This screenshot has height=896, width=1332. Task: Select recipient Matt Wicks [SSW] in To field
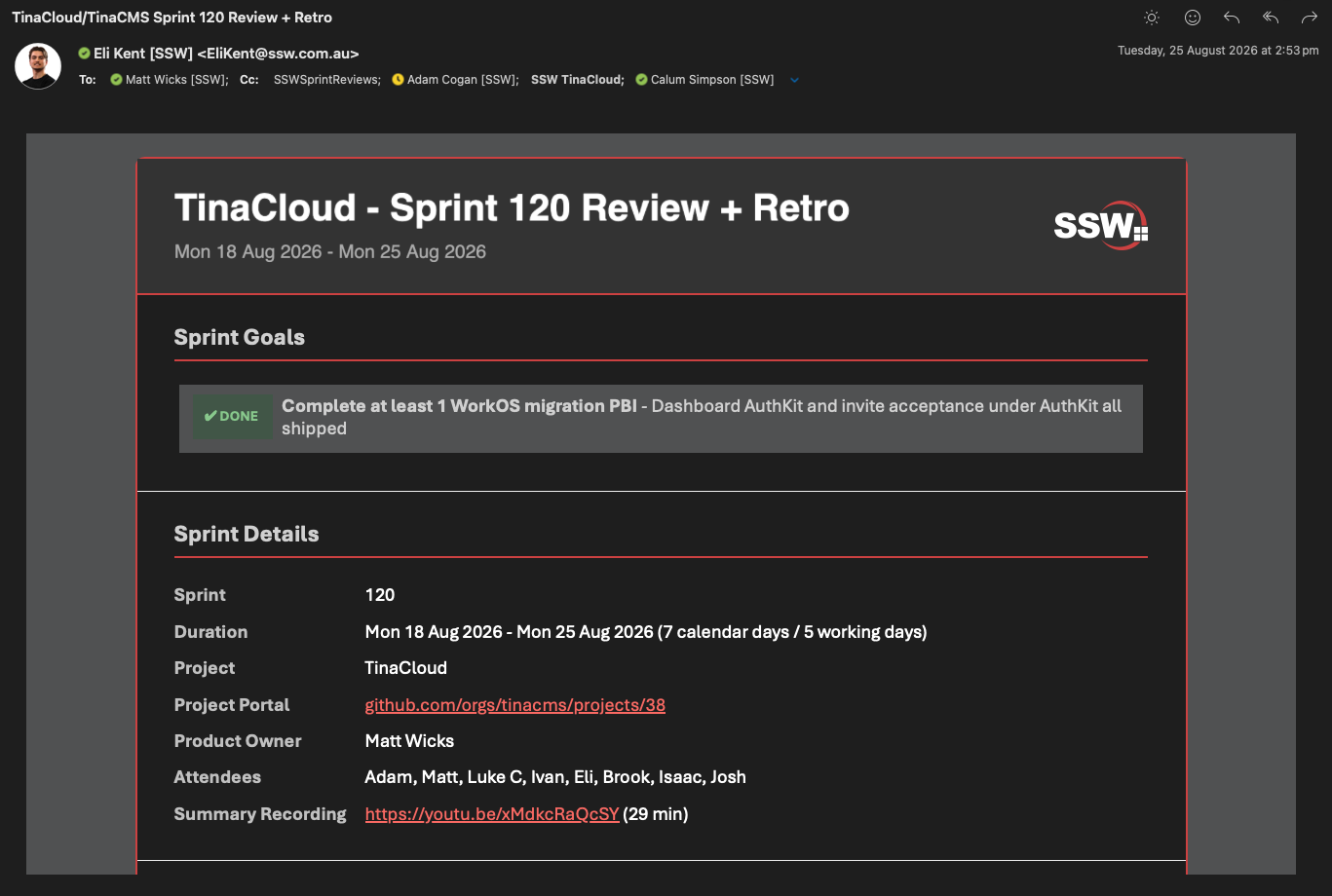(x=176, y=80)
